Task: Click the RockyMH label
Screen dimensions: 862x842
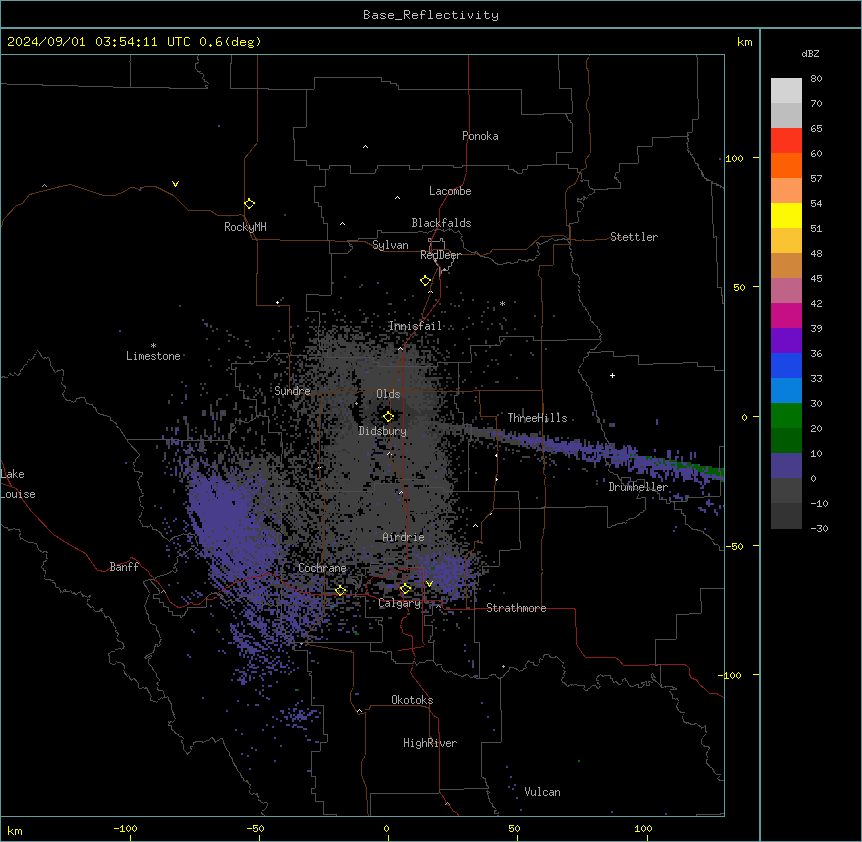Action: 245,227
